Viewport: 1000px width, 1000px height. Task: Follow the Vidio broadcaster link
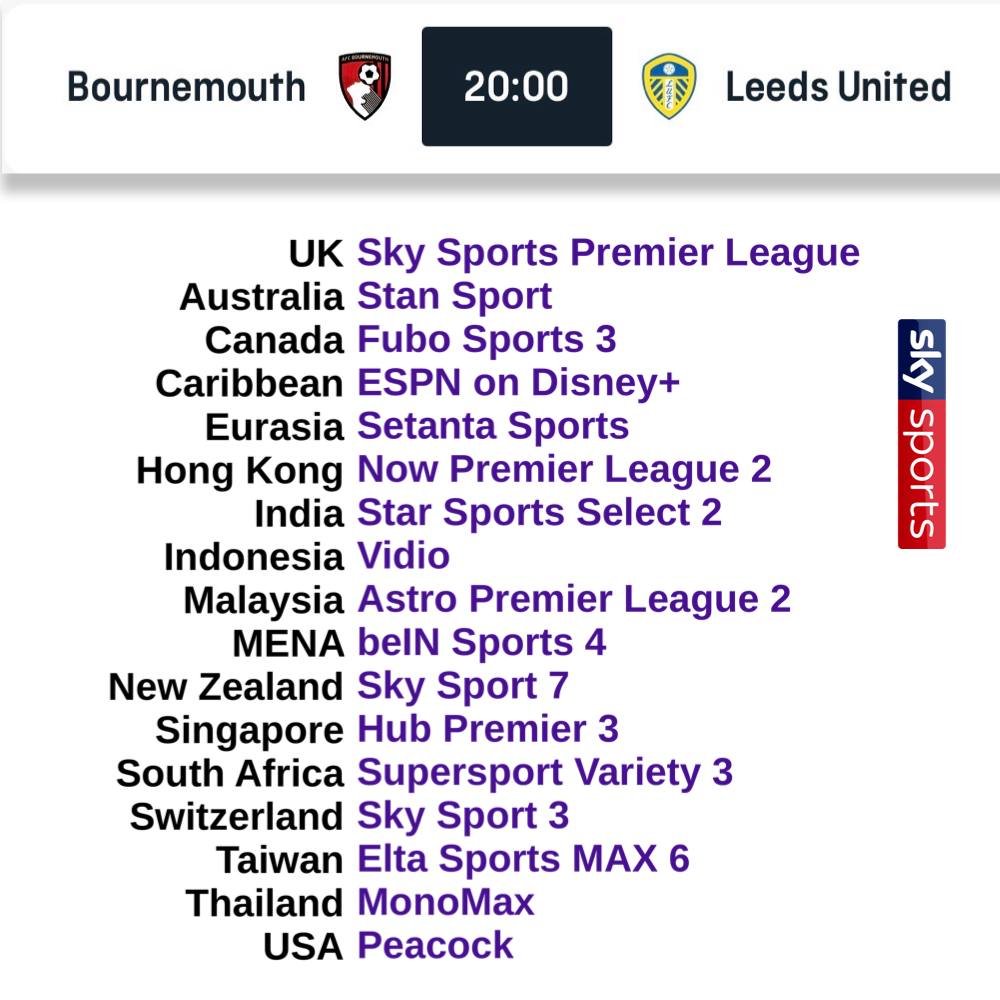coord(404,556)
